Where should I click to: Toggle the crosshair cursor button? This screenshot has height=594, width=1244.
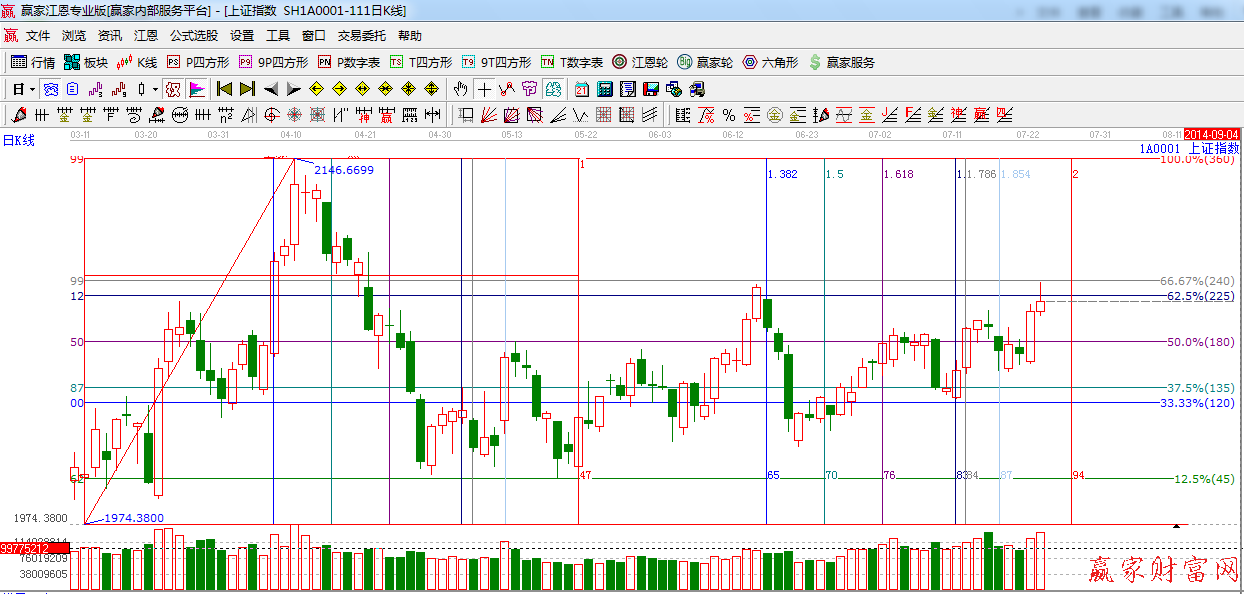tap(484, 89)
